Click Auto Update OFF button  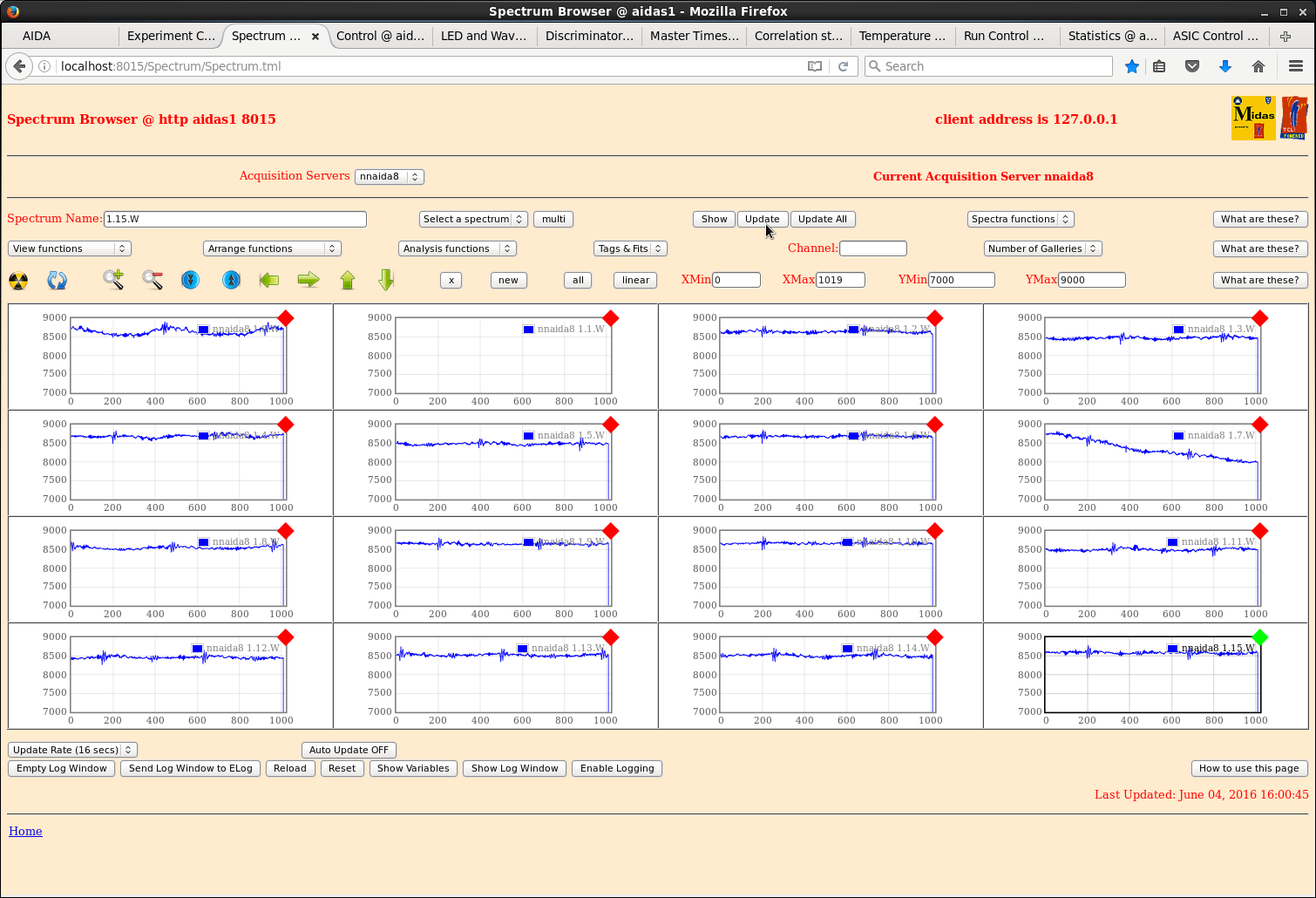coord(349,750)
